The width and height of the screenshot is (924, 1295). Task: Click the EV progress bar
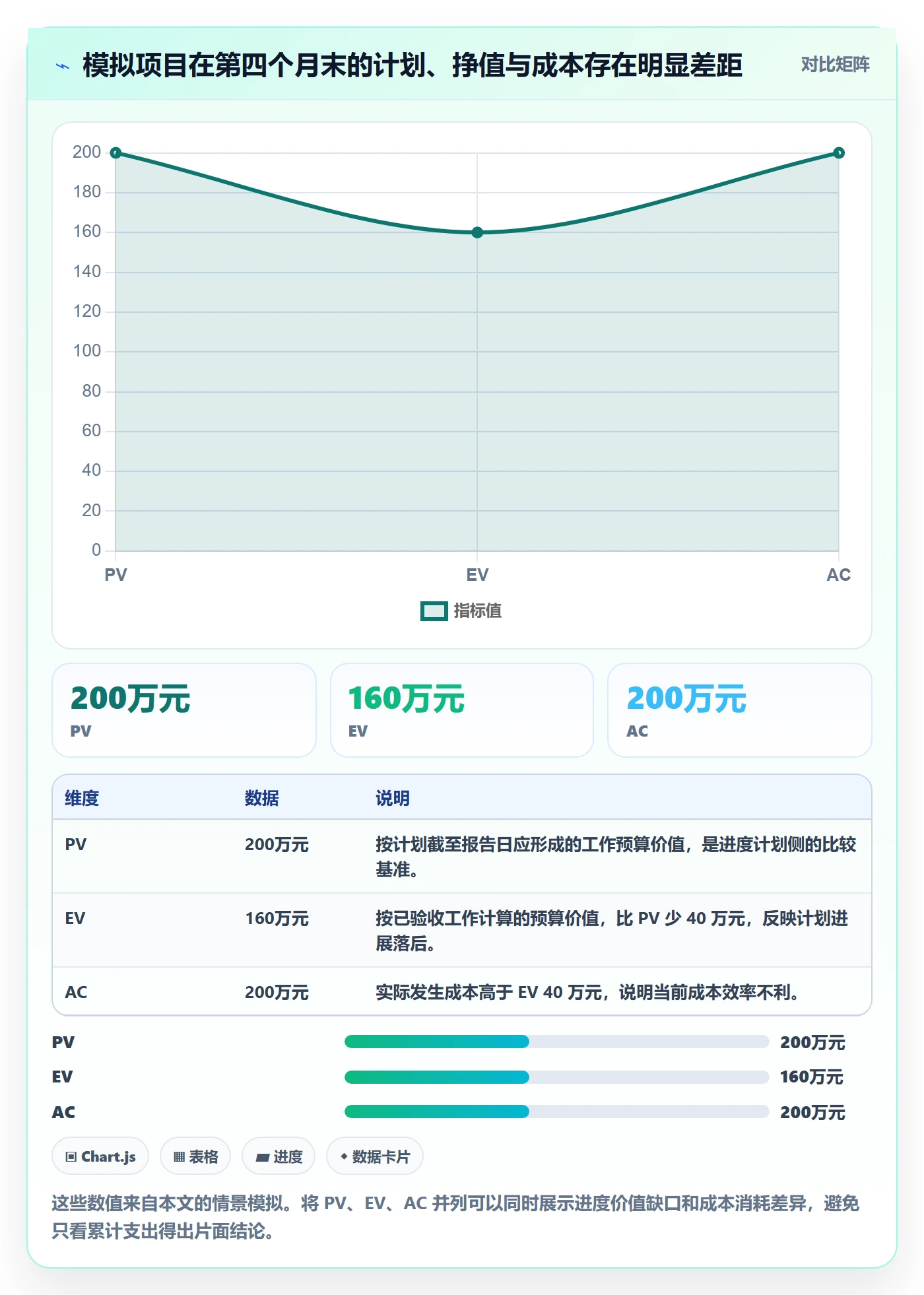(556, 1077)
